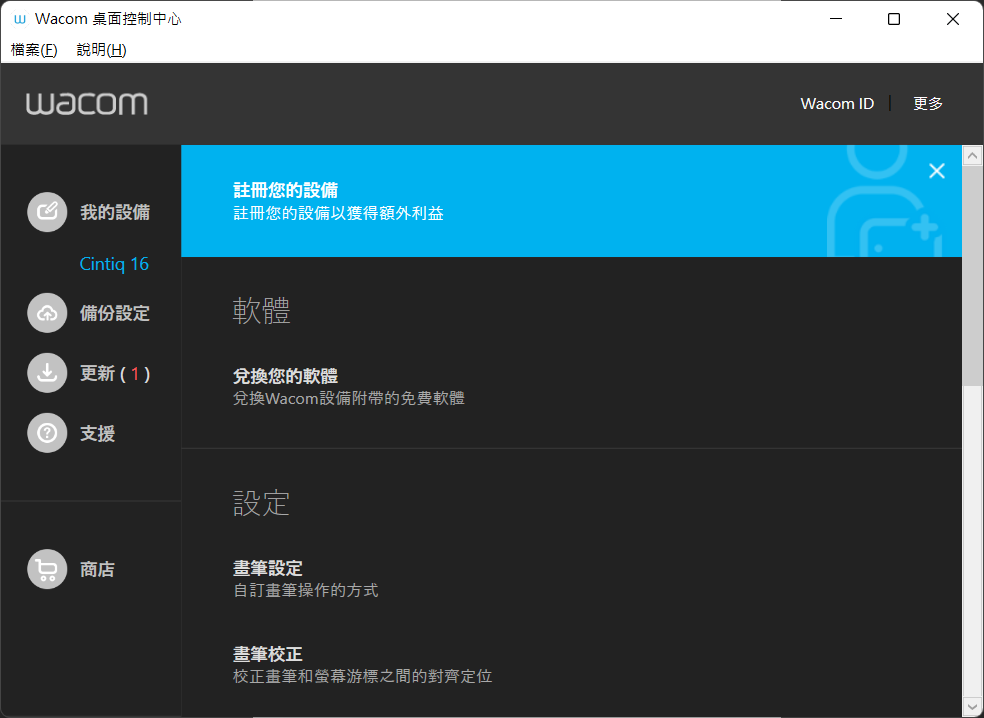Click 兌換您的軟體 option
Screen dimensions: 984x718
point(286,376)
